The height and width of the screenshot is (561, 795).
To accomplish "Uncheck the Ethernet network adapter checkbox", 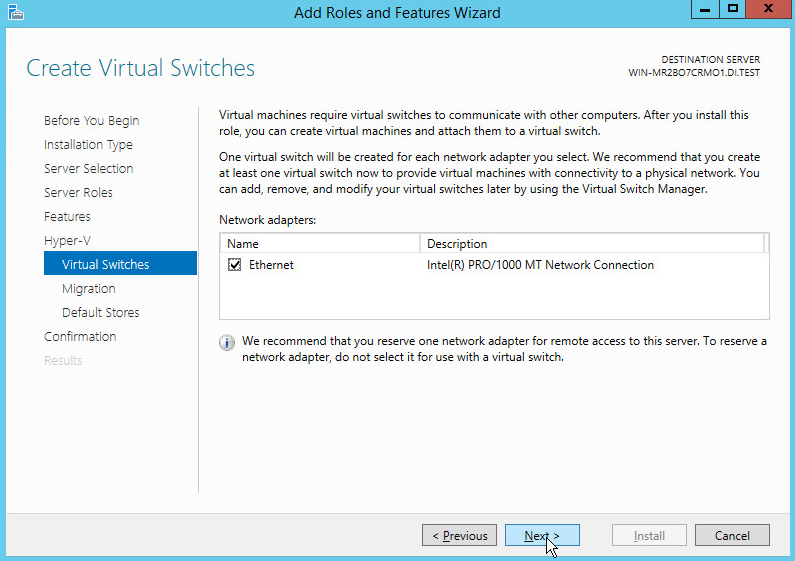I will (x=235, y=265).
